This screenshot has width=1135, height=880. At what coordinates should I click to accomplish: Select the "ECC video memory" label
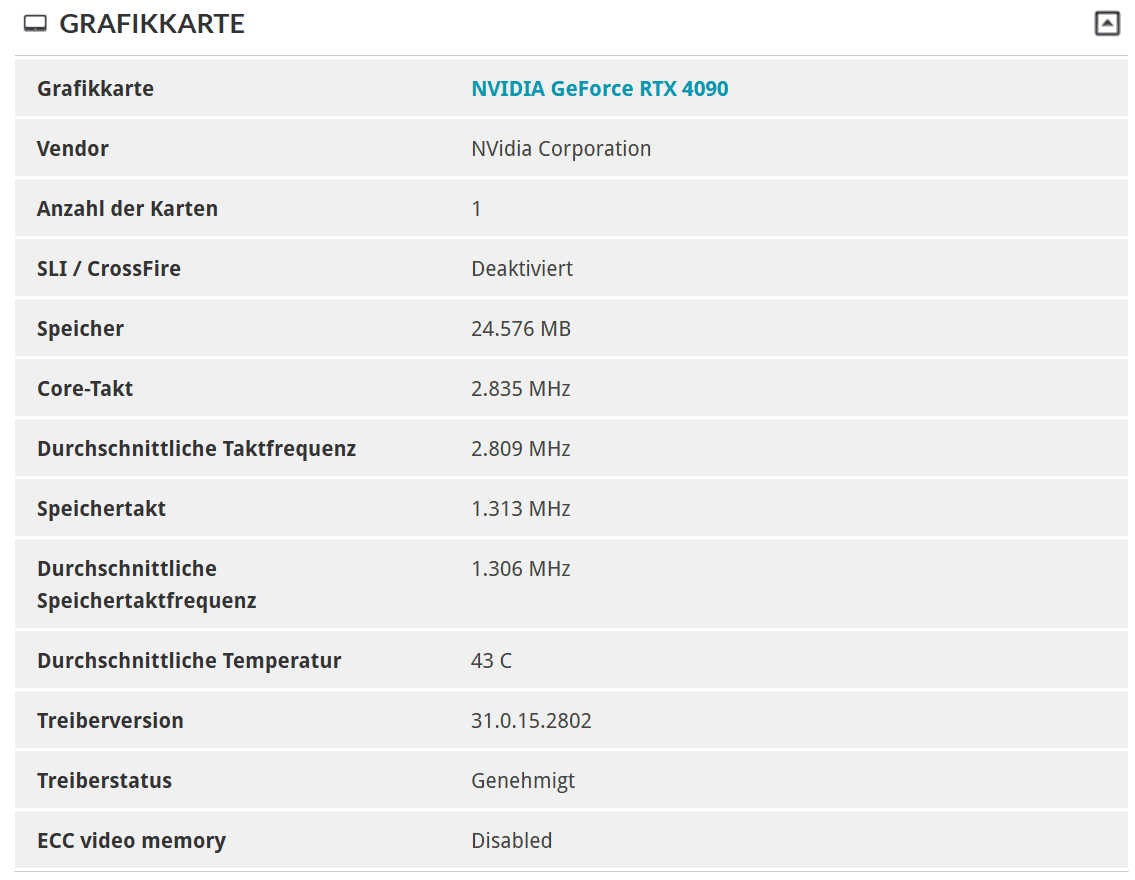coord(131,841)
